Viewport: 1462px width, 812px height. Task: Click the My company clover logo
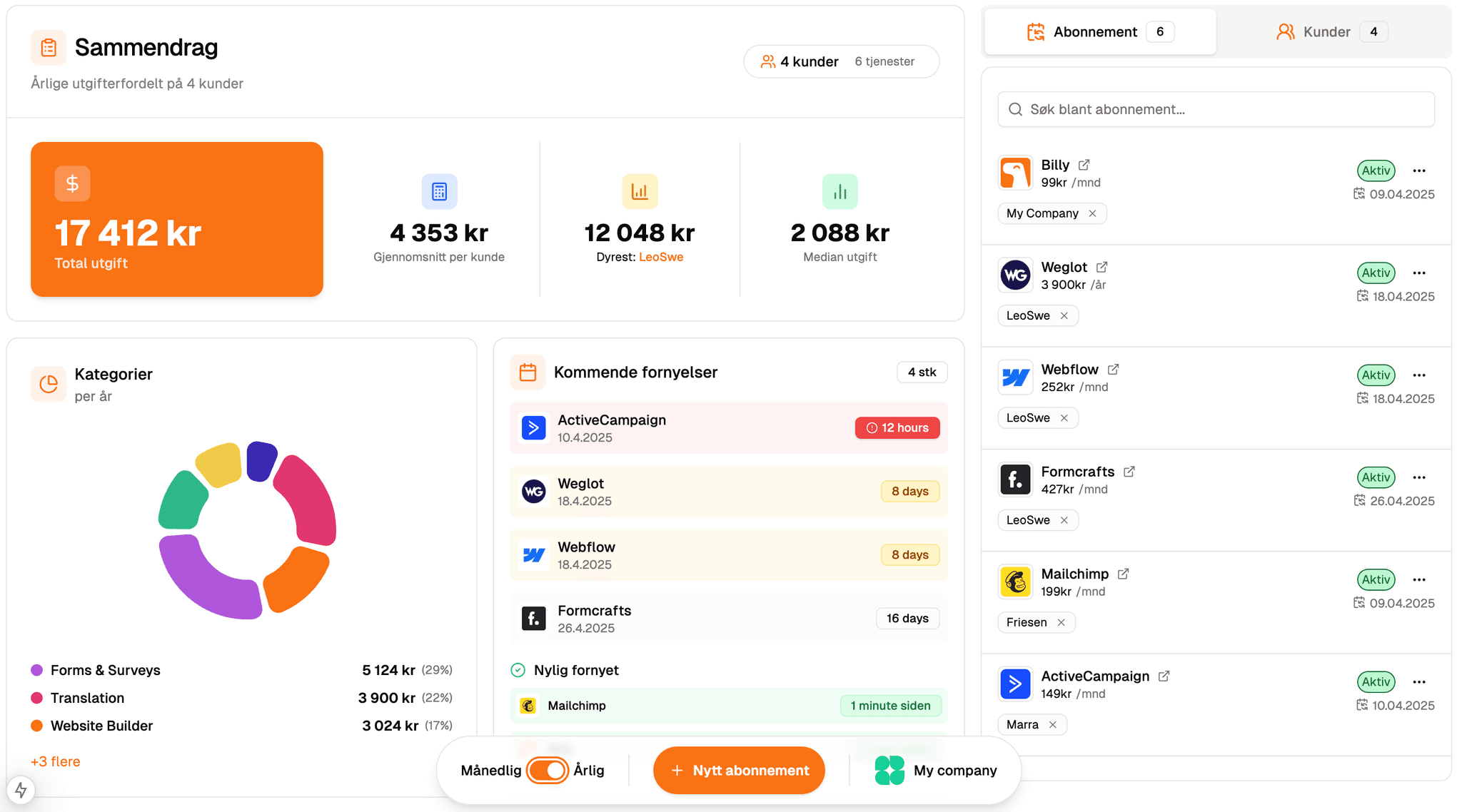pos(889,771)
